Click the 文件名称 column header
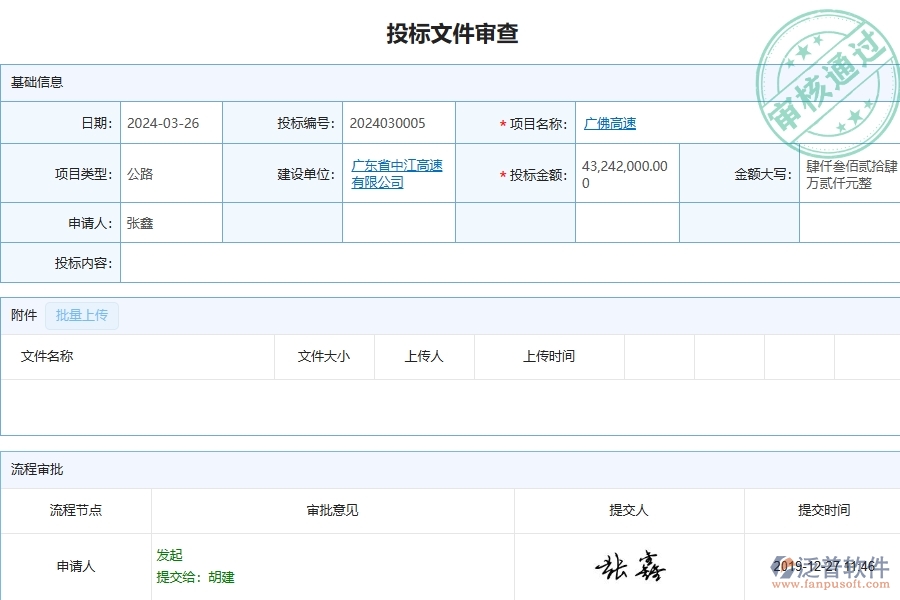 (x=48, y=356)
